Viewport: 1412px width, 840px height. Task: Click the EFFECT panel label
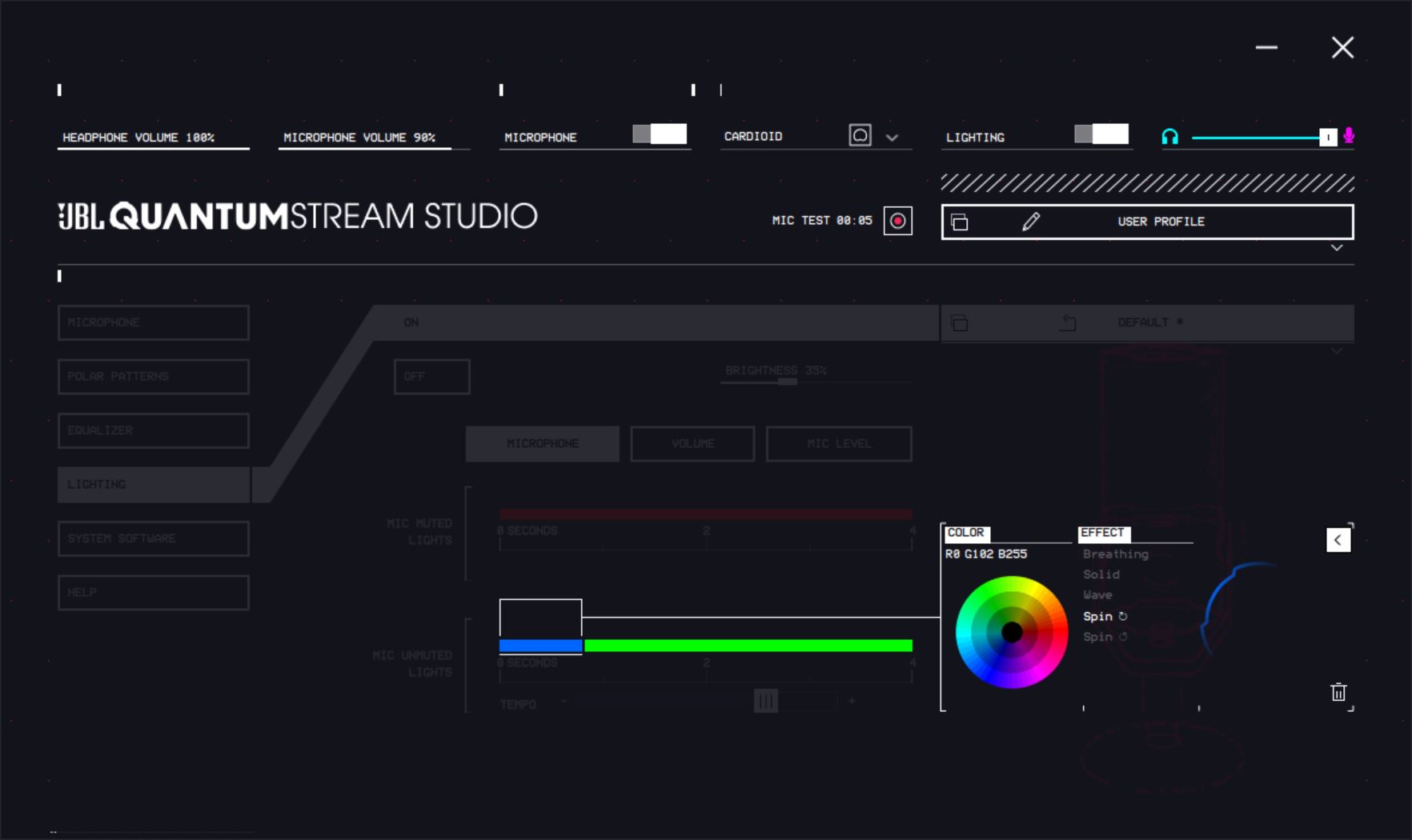(x=1103, y=533)
